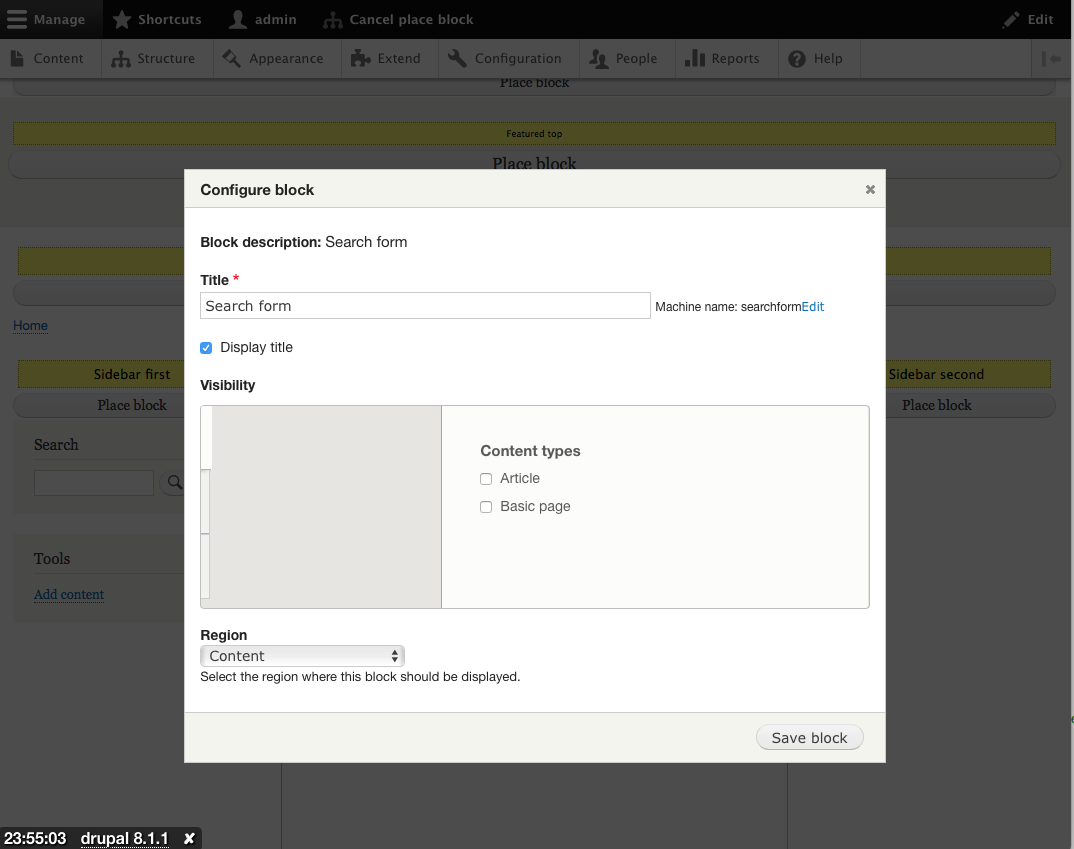
Task: Toggle toolbar orientation arrow icon
Action: (x=1051, y=59)
